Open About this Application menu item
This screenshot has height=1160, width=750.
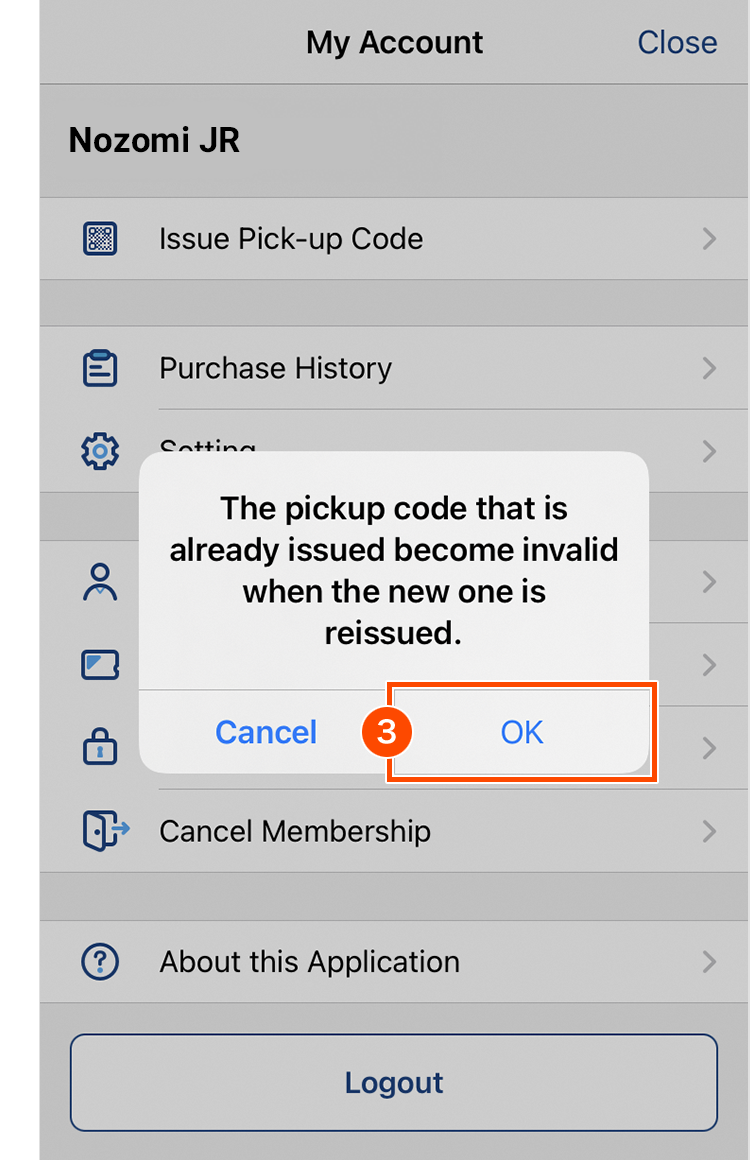(310, 962)
